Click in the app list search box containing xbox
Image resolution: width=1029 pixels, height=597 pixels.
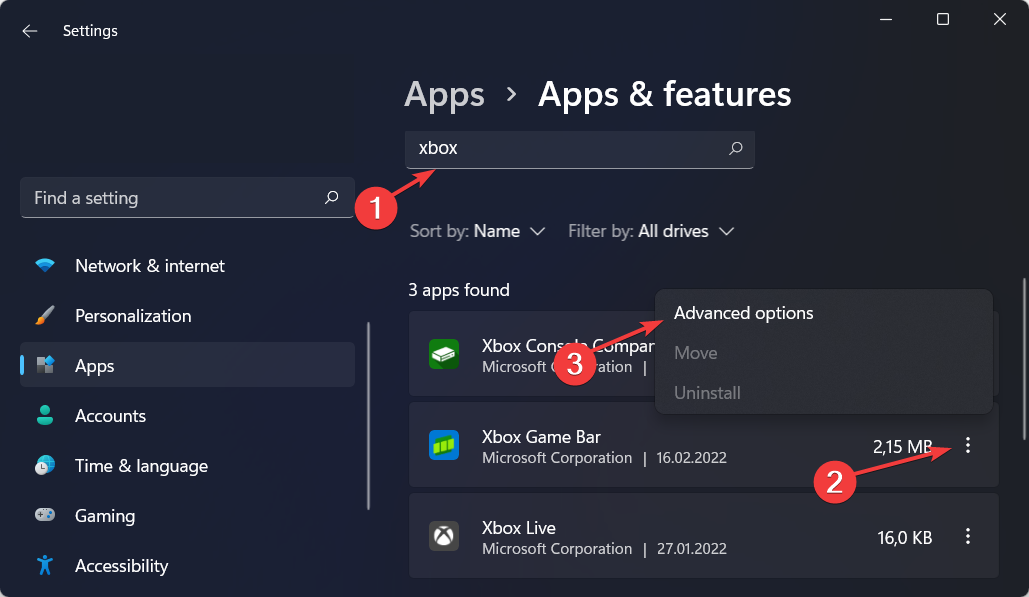[579, 150]
